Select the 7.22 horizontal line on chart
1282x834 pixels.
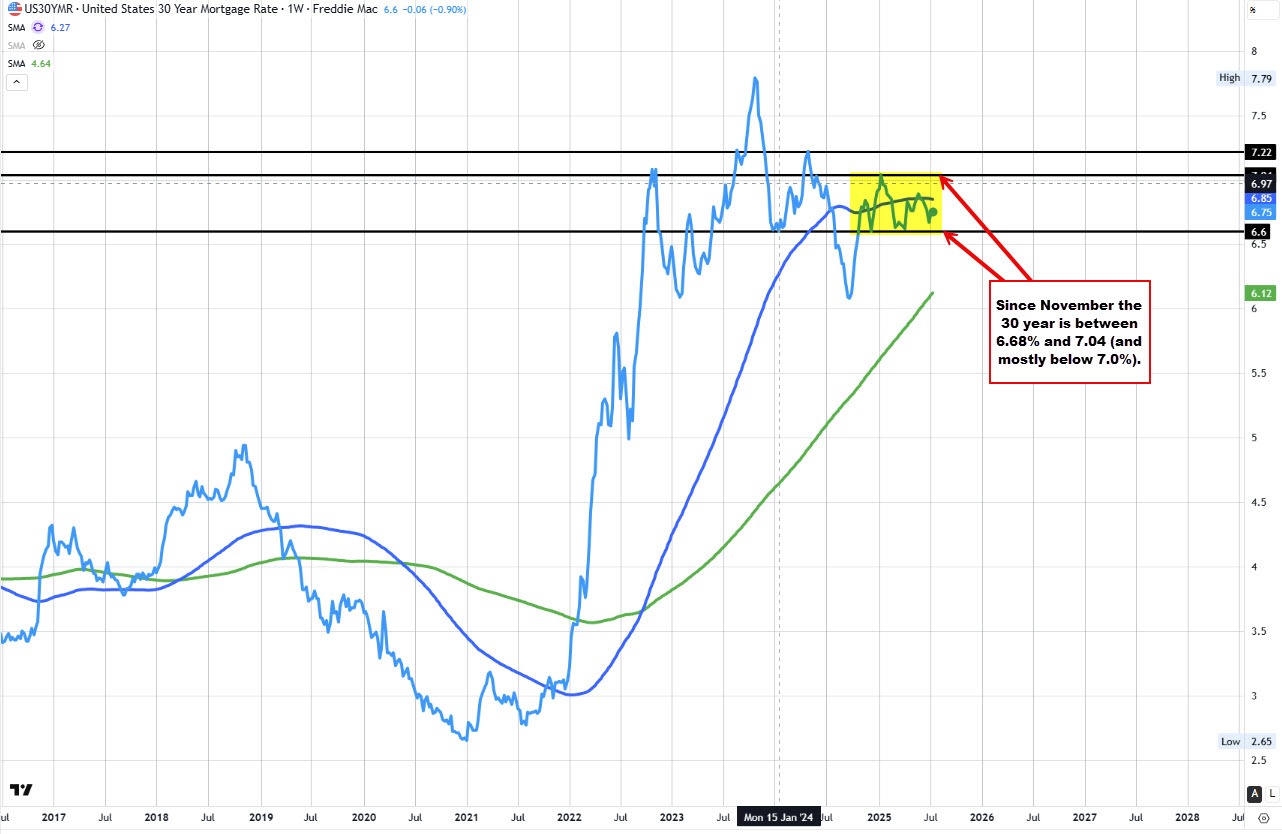[620, 152]
